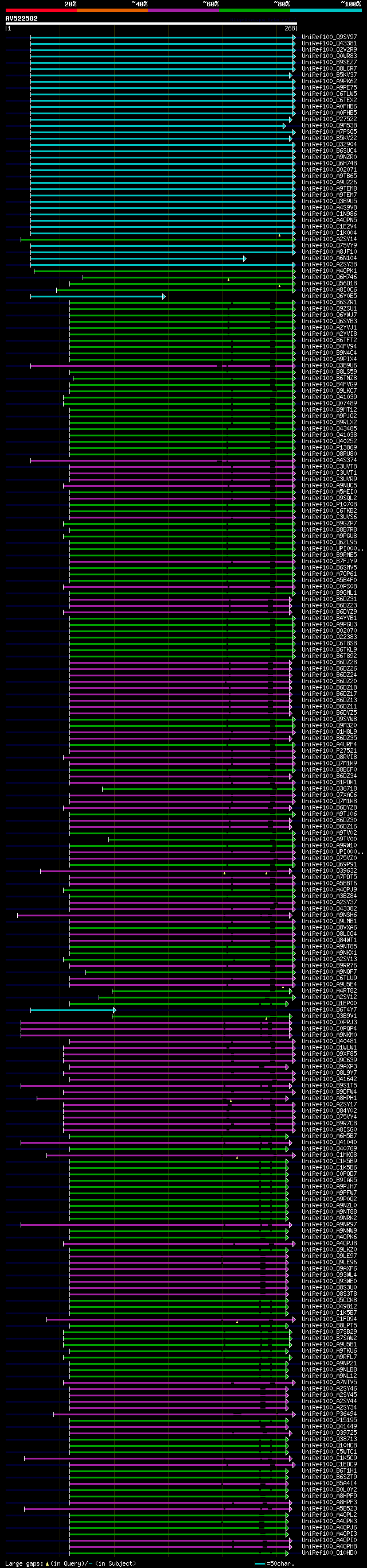Click the purple ~60% identity legend bar
This screenshot has width=367, height=1568.
pos(183,10)
